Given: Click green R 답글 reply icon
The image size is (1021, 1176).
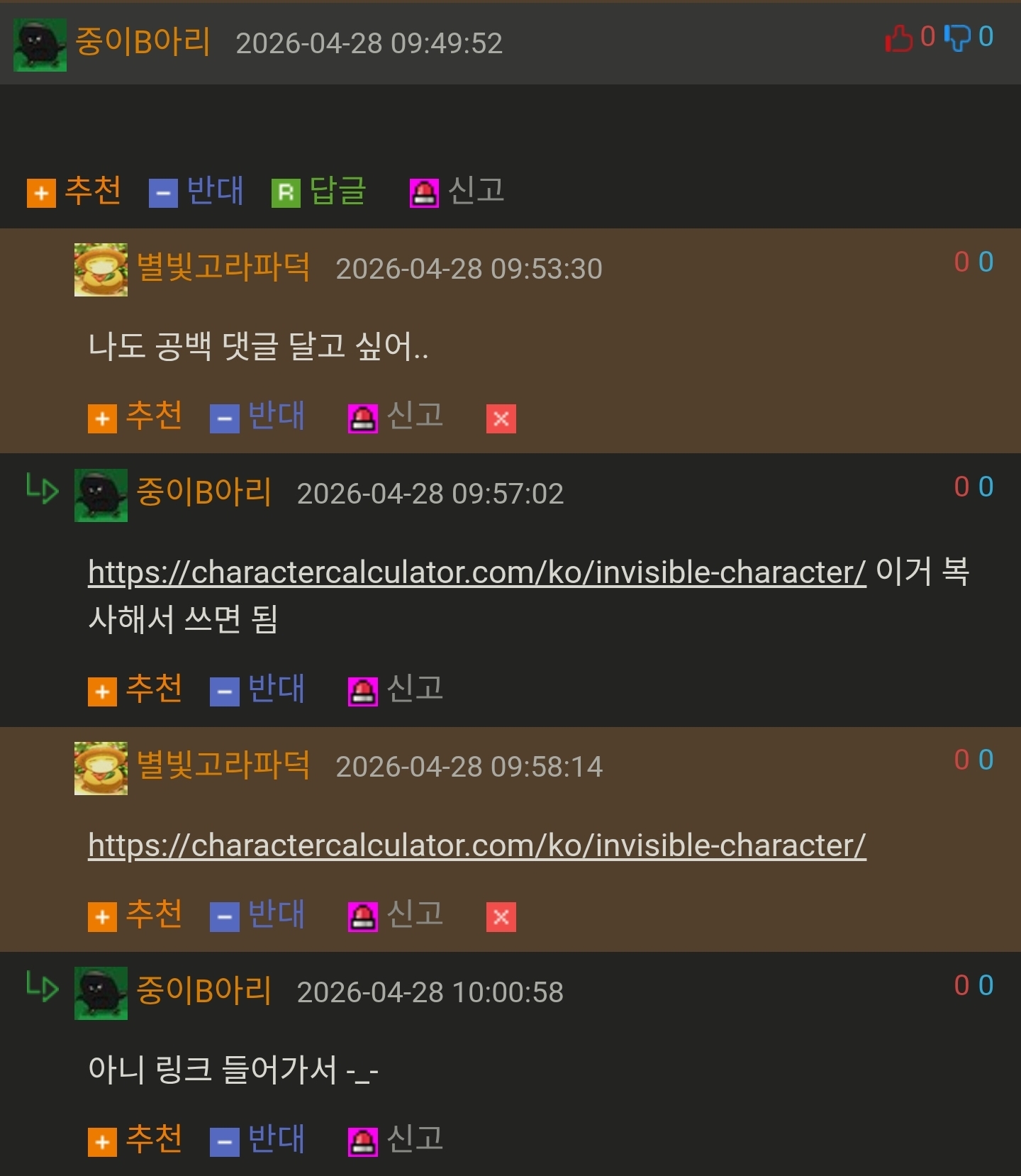Looking at the screenshot, I should [x=286, y=193].
